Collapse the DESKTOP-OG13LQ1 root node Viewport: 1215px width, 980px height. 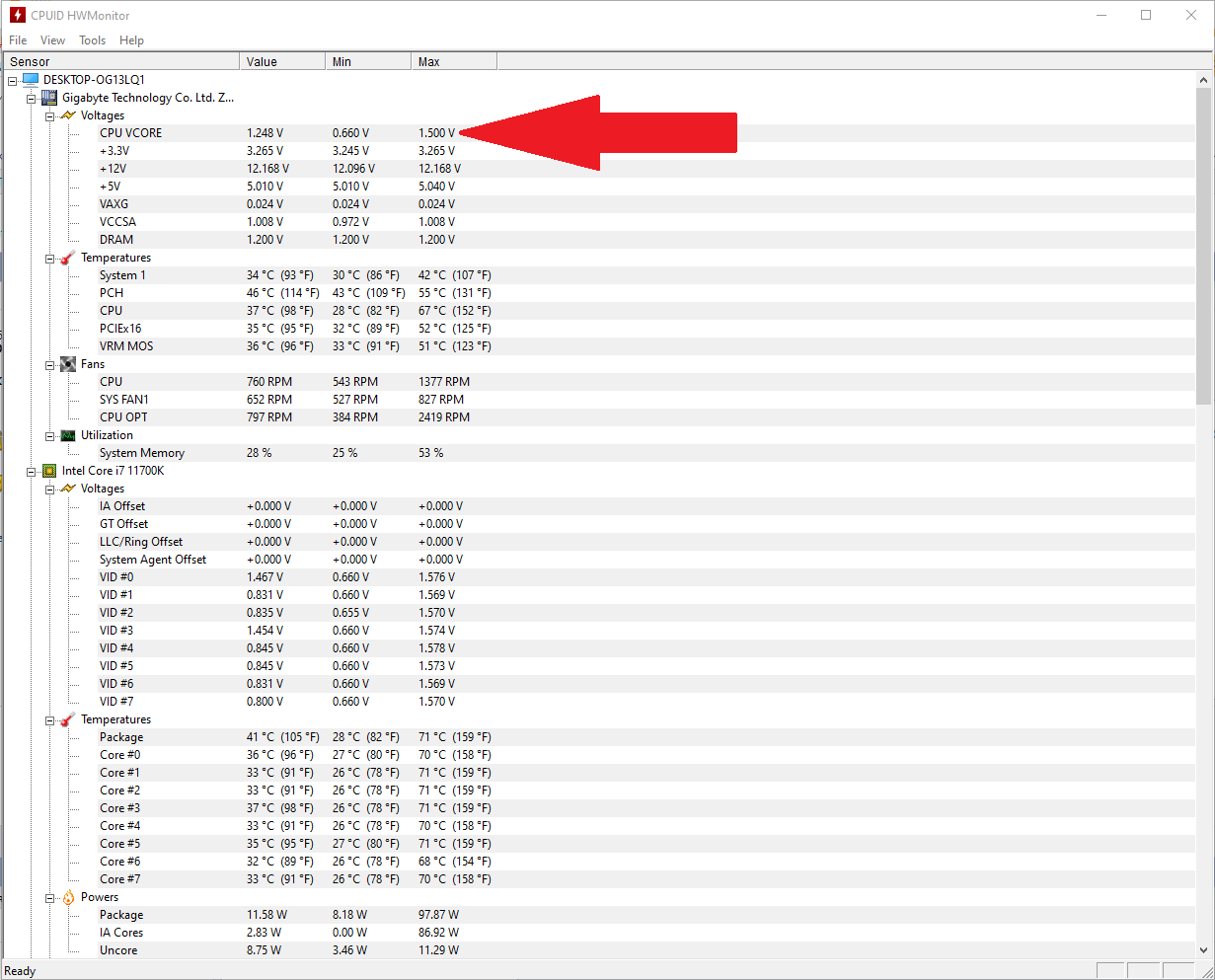(x=12, y=80)
